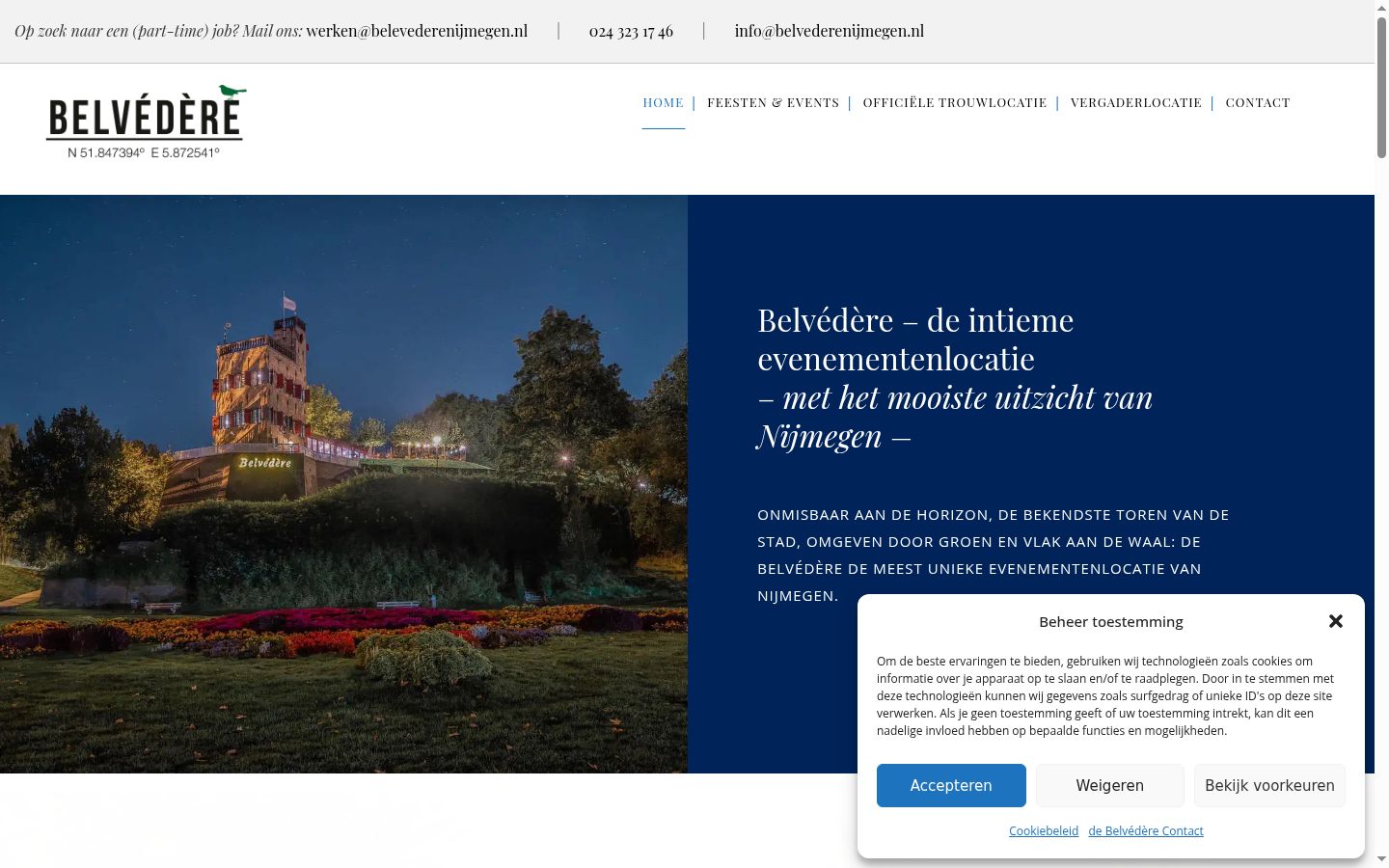Close the cookie consent dialog
This screenshot has width=1389, height=868.
click(1335, 621)
